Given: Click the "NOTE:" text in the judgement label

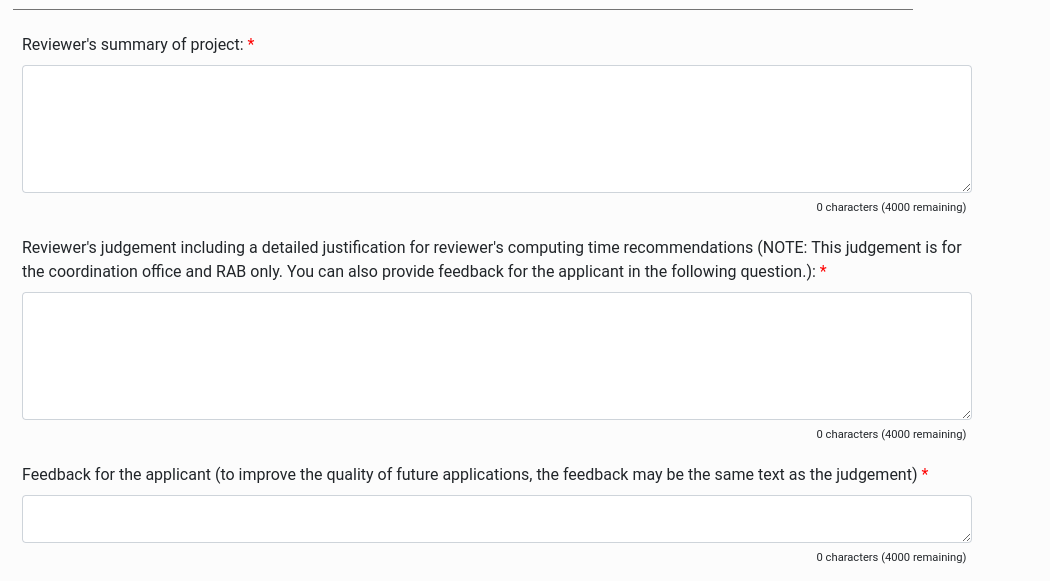Looking at the screenshot, I should 784,248.
